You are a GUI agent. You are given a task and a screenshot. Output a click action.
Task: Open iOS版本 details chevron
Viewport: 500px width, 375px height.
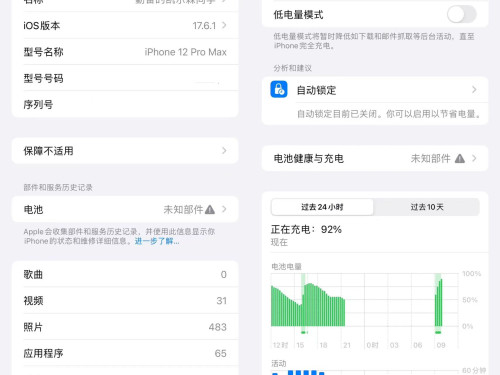click(224, 25)
